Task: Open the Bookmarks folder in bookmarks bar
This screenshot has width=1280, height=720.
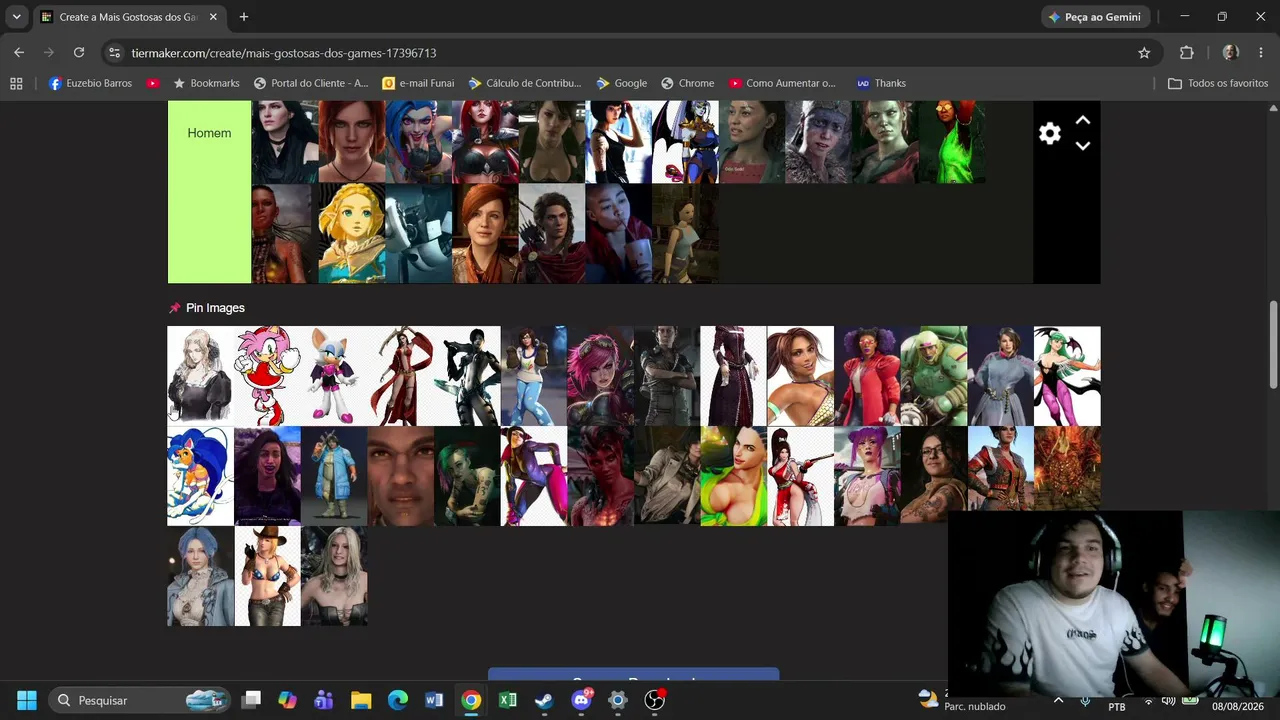Action: [x=207, y=83]
